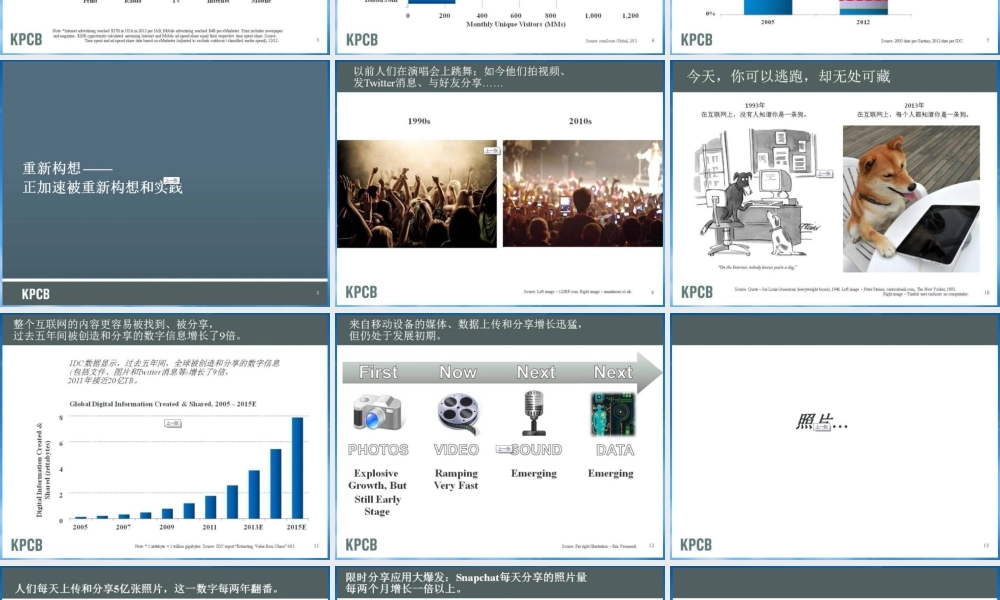This screenshot has height=600, width=1000.
Task: Click 'Emerging' under DATA
Action: point(611,473)
